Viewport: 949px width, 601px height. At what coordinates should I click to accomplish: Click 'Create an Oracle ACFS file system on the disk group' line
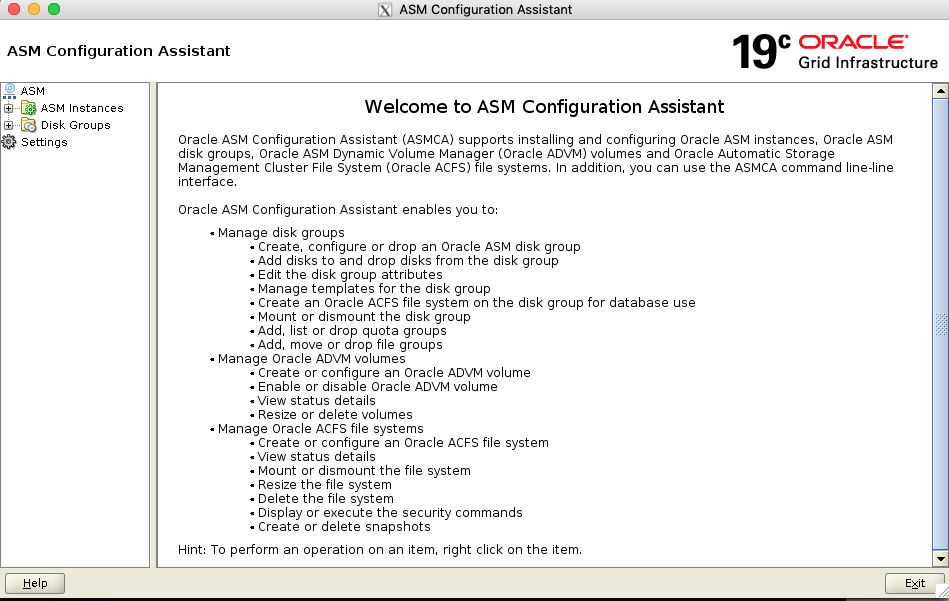476,302
